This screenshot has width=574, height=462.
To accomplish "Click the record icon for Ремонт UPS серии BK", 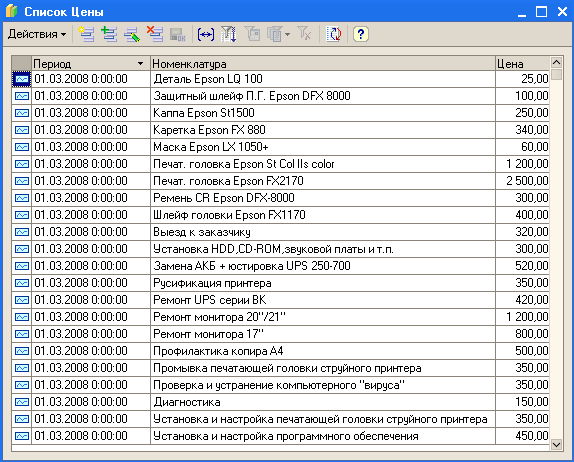I will point(22,300).
